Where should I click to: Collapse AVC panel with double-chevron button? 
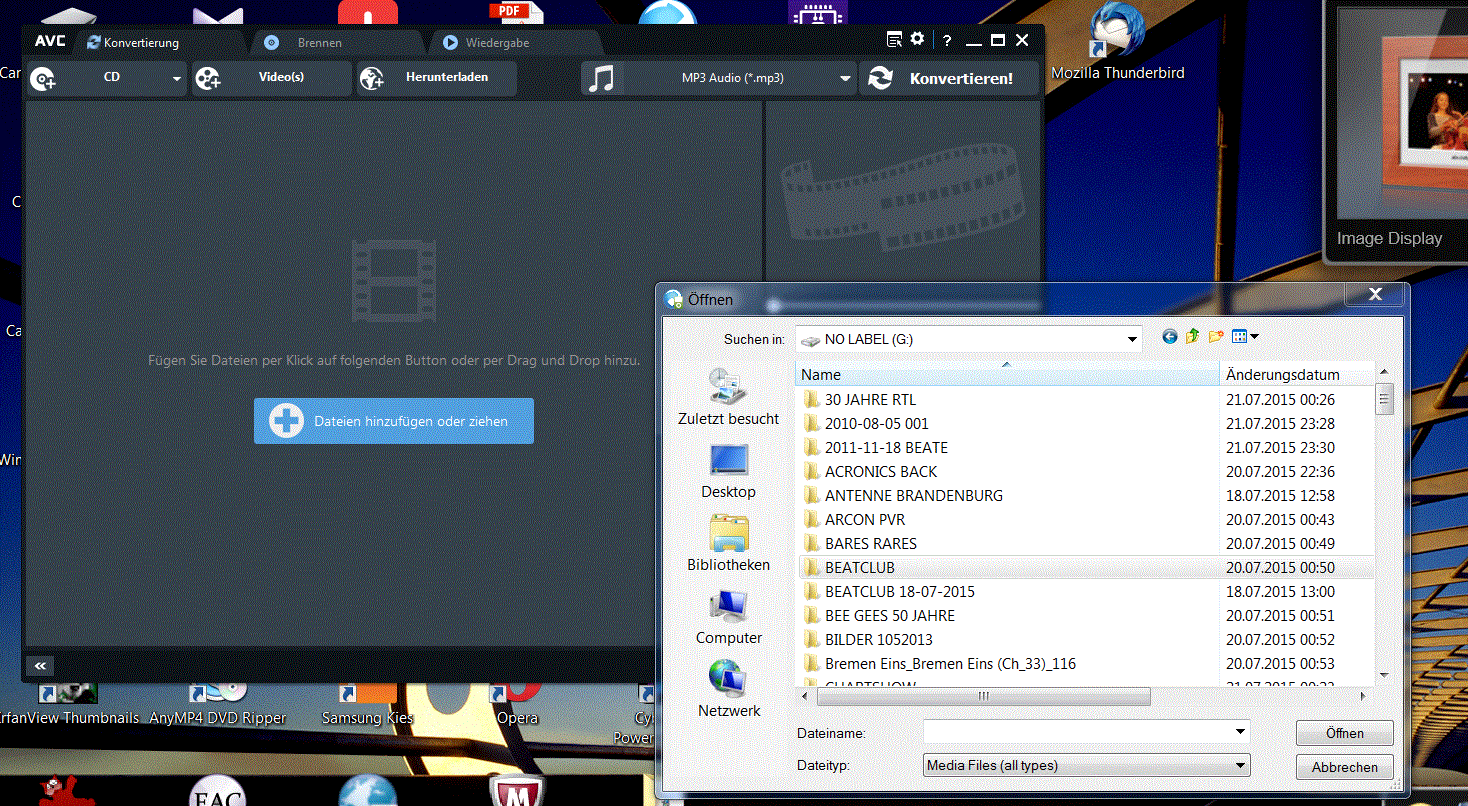click(x=40, y=665)
